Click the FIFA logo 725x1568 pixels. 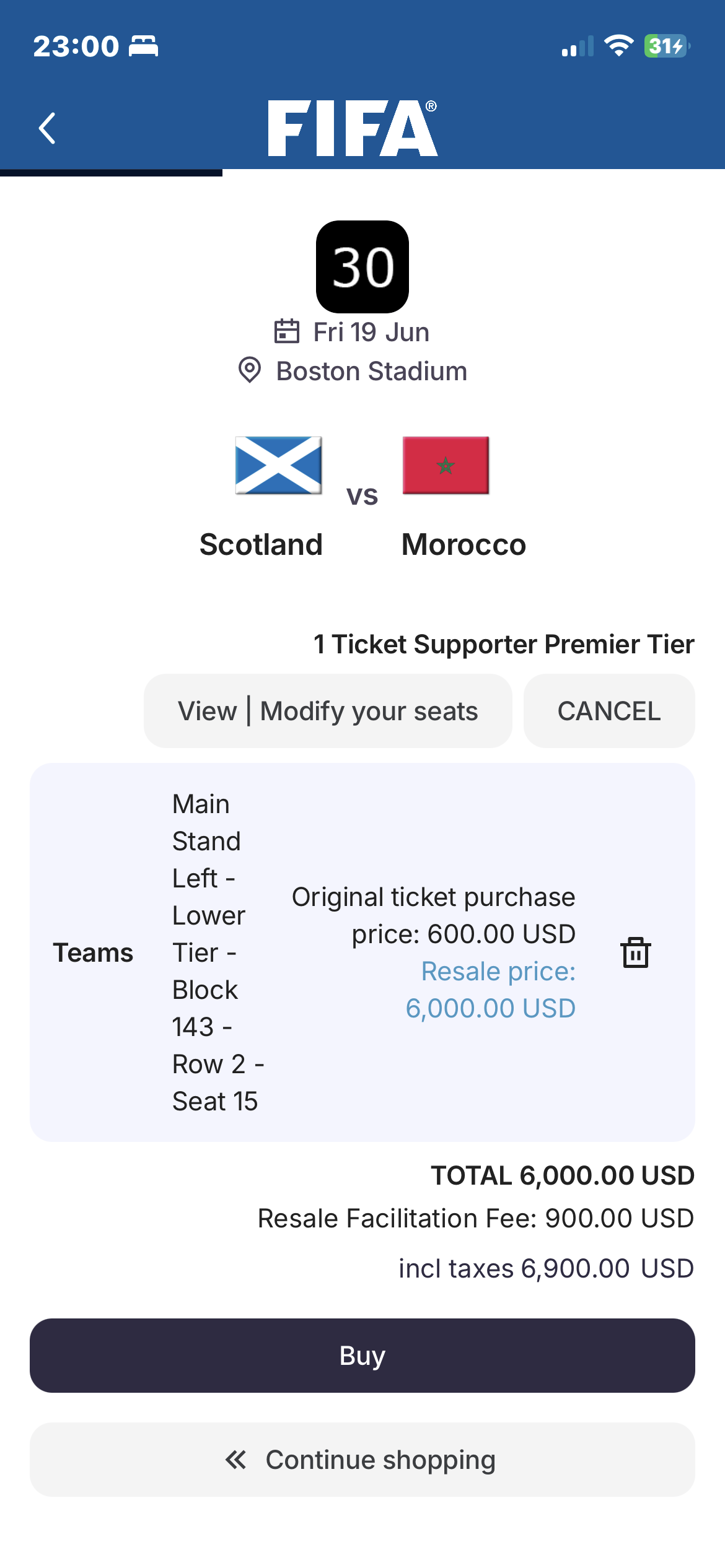pyautogui.click(x=353, y=128)
